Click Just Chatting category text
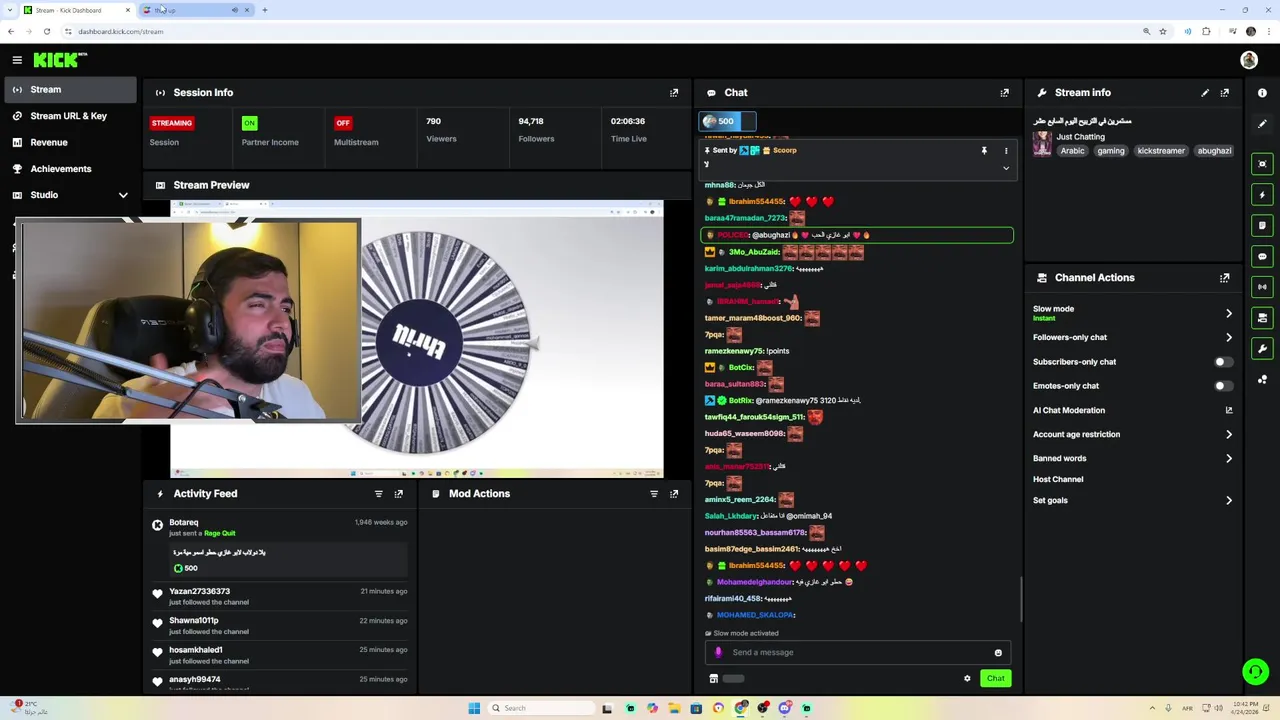1280x720 pixels. [1080, 137]
